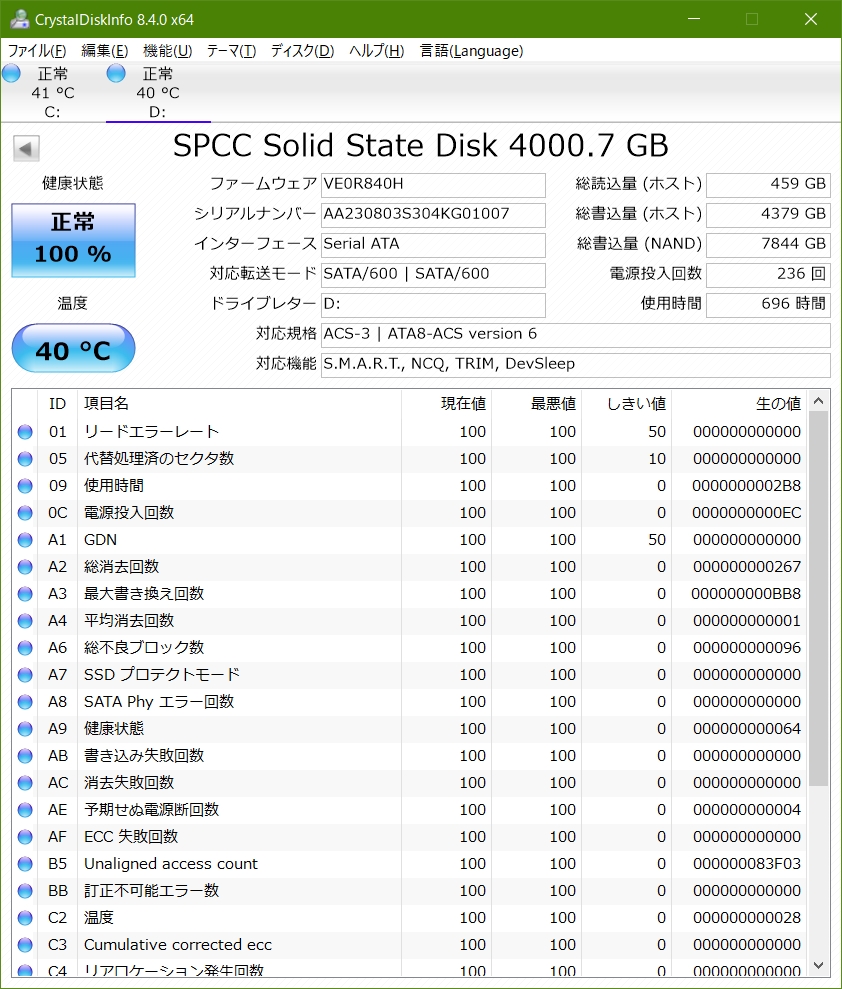Screen dimensions: 842x989
Task: Click the previous disk arrow button
Action: pyautogui.click(x=26, y=149)
